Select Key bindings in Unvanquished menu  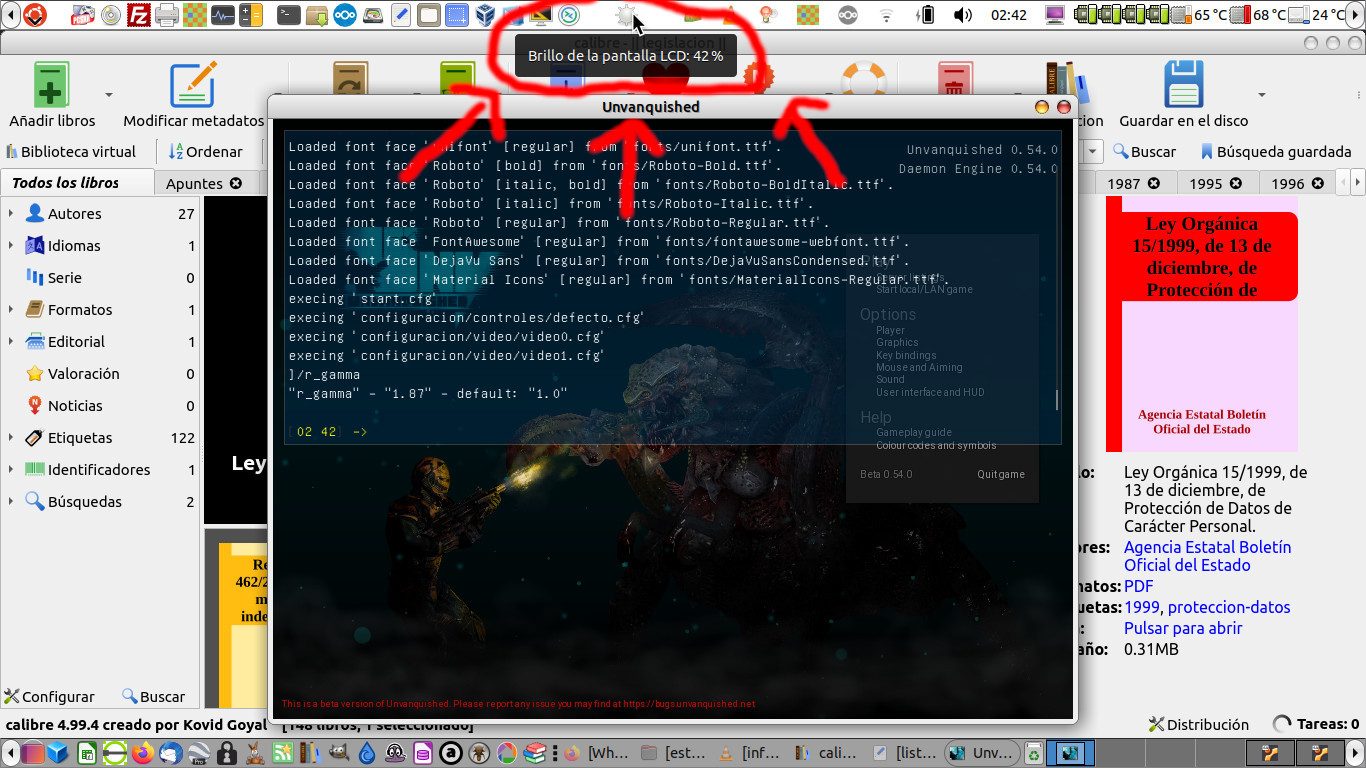[906, 355]
